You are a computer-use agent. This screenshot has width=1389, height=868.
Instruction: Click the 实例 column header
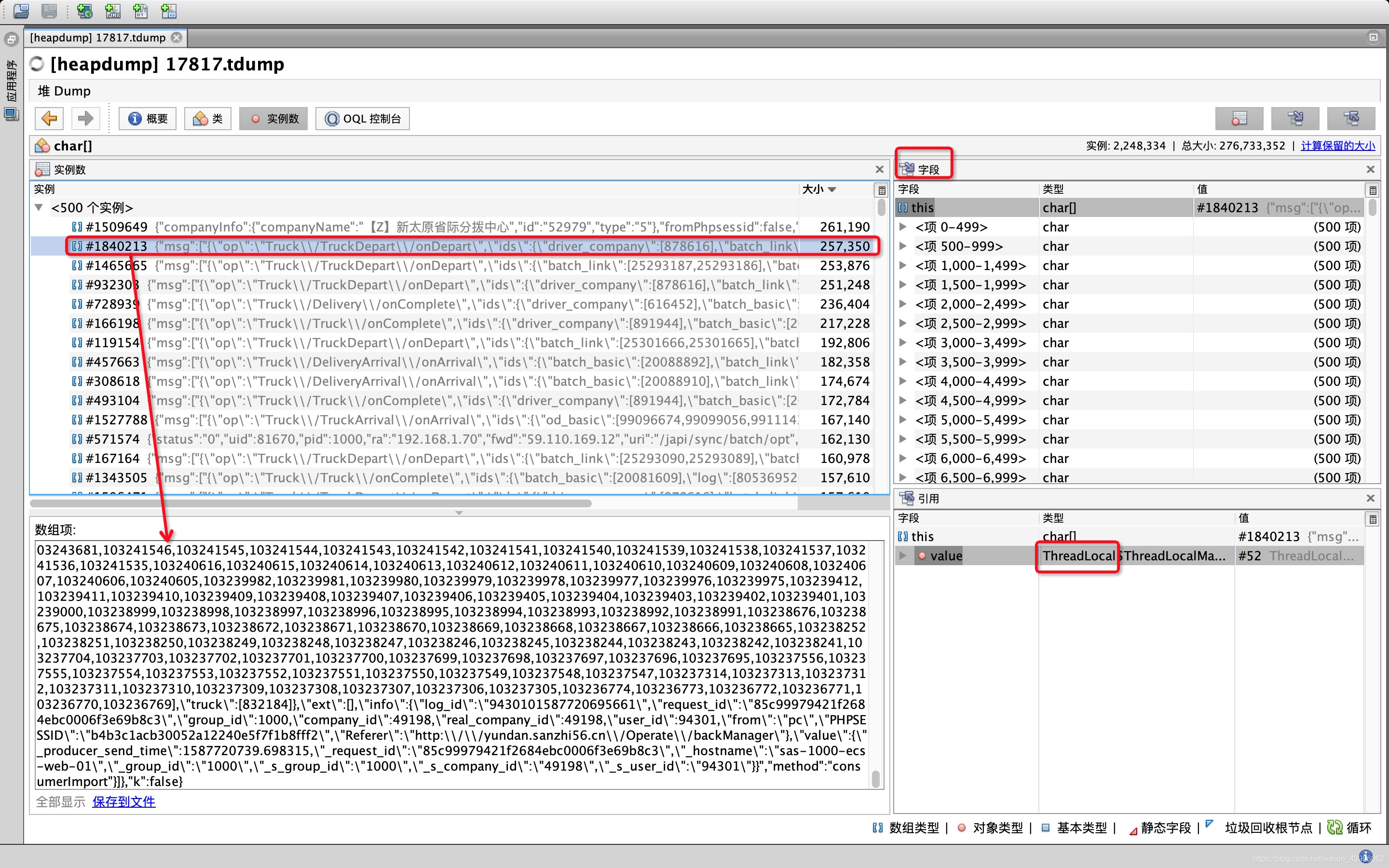(414, 190)
